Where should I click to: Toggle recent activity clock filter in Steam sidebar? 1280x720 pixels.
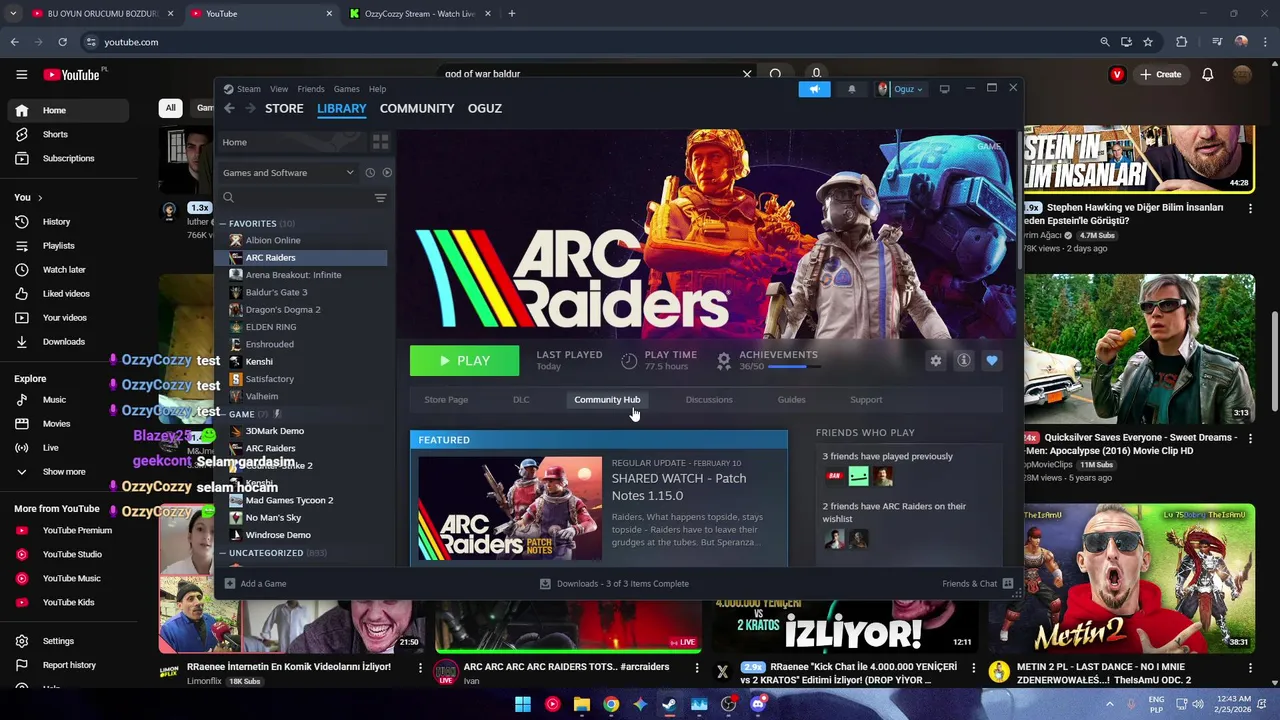point(370,173)
